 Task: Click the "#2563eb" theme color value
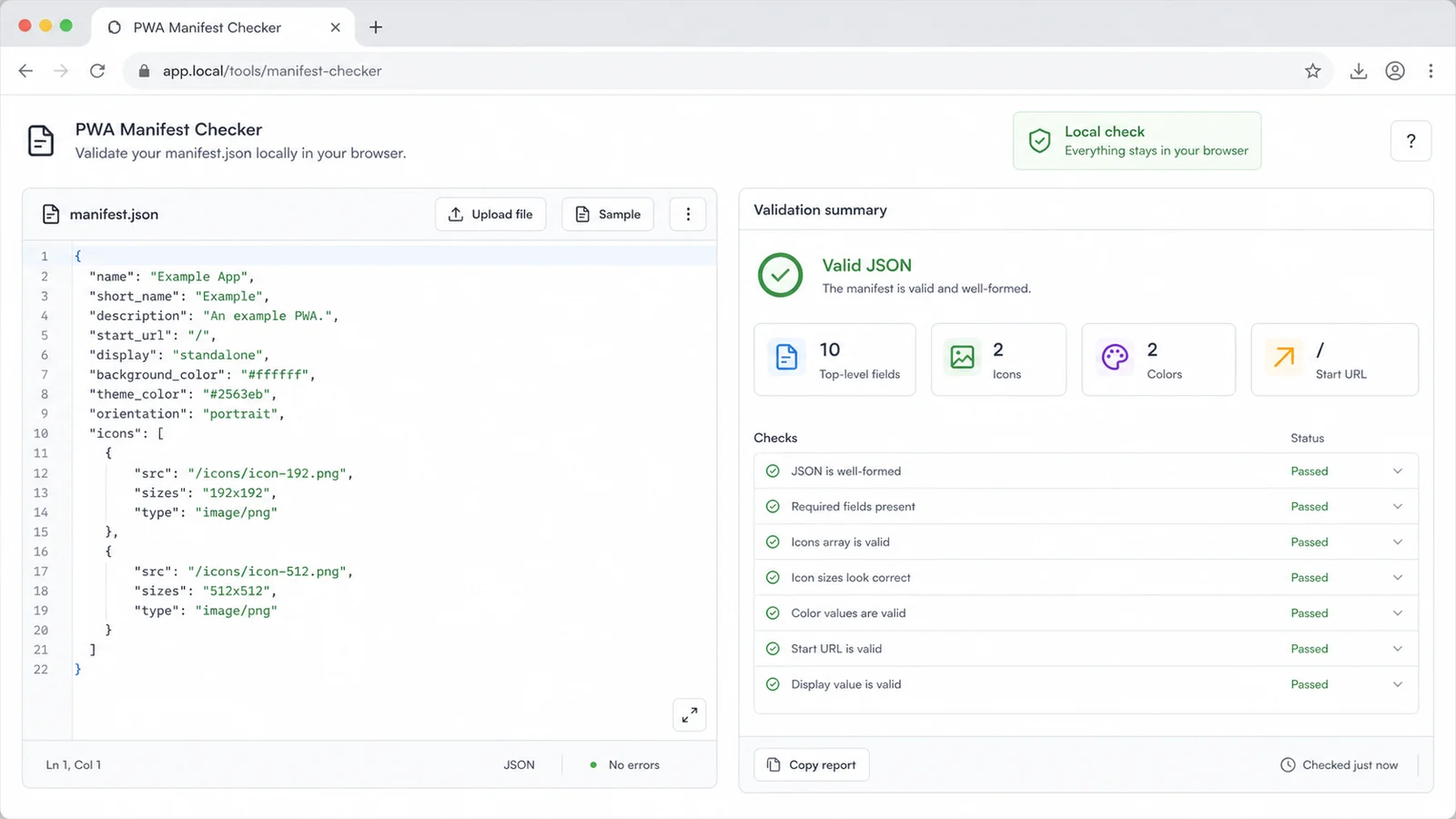tap(236, 394)
